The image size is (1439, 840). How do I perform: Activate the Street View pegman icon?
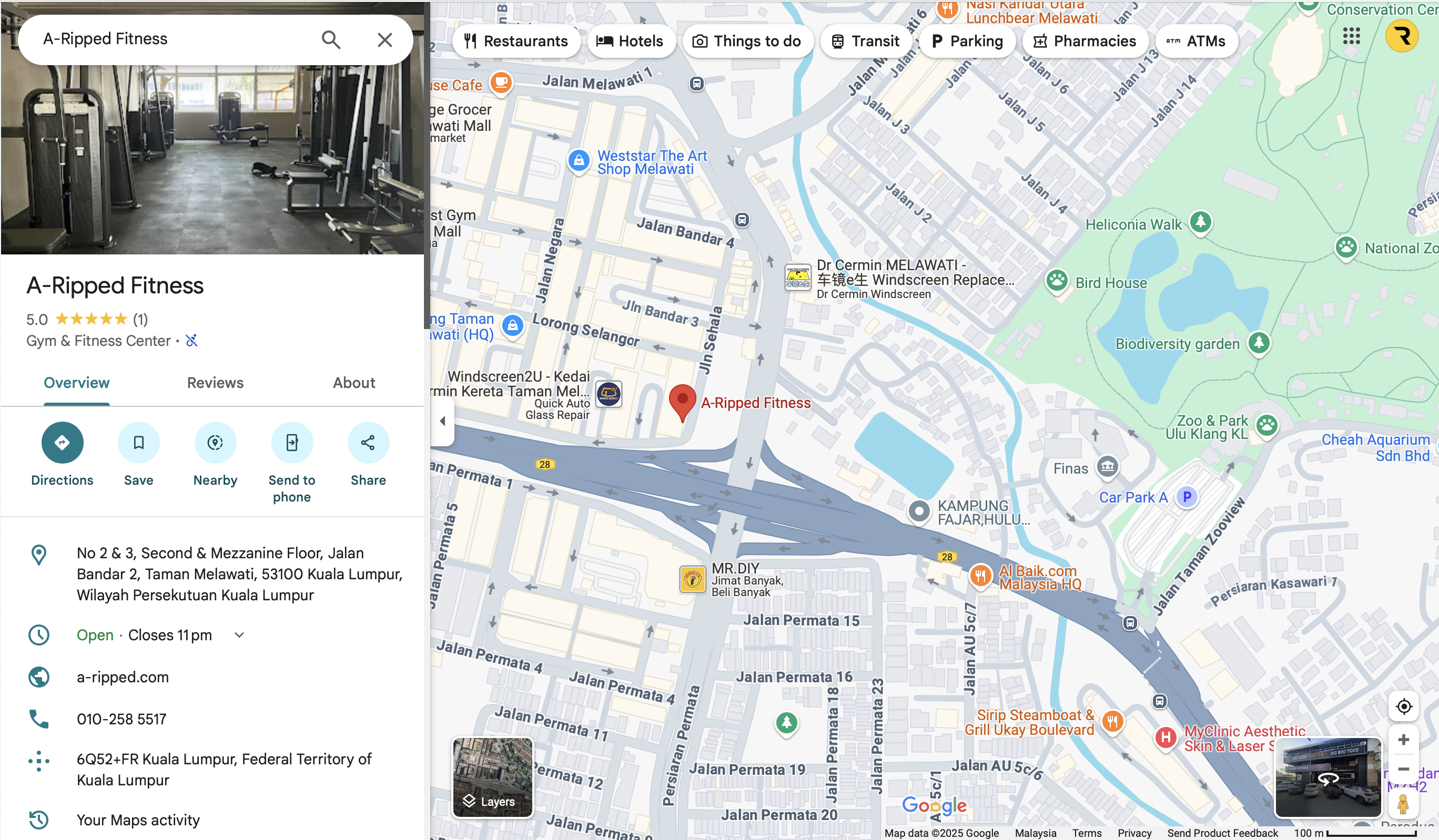click(1404, 805)
